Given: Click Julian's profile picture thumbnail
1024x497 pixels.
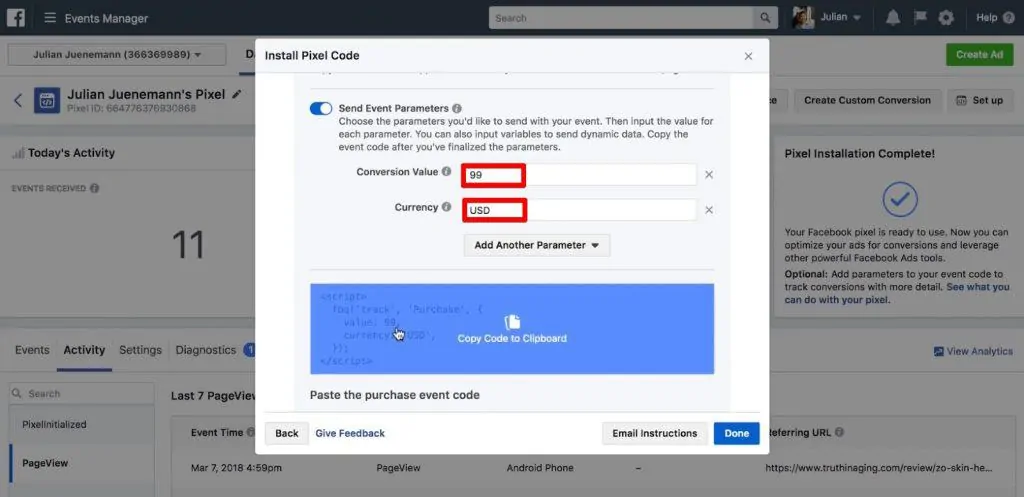Looking at the screenshot, I should click(803, 18).
